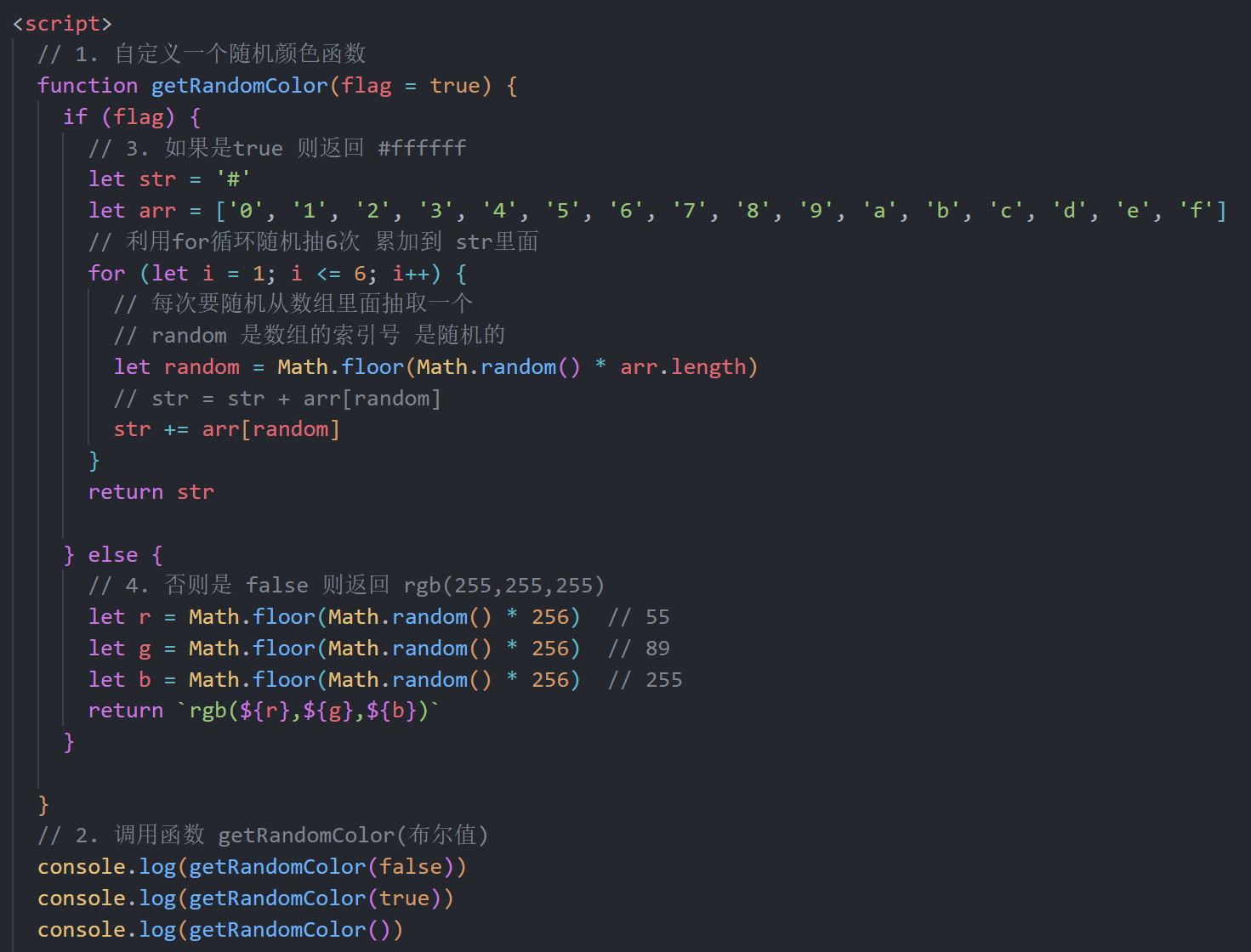Click the trailing comment '// 89'
Image resolution: width=1251 pixels, height=952 pixels.
(639, 649)
